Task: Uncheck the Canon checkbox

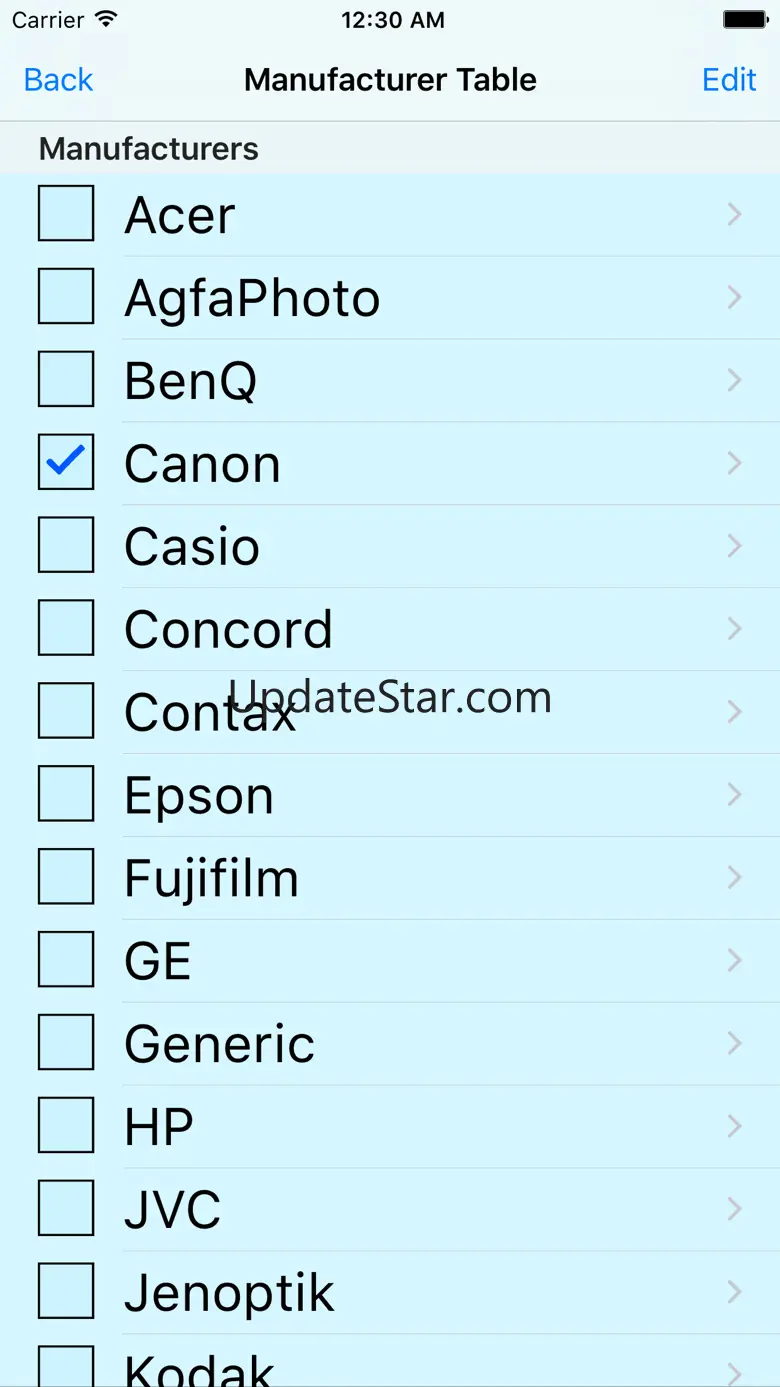Action: pos(66,462)
